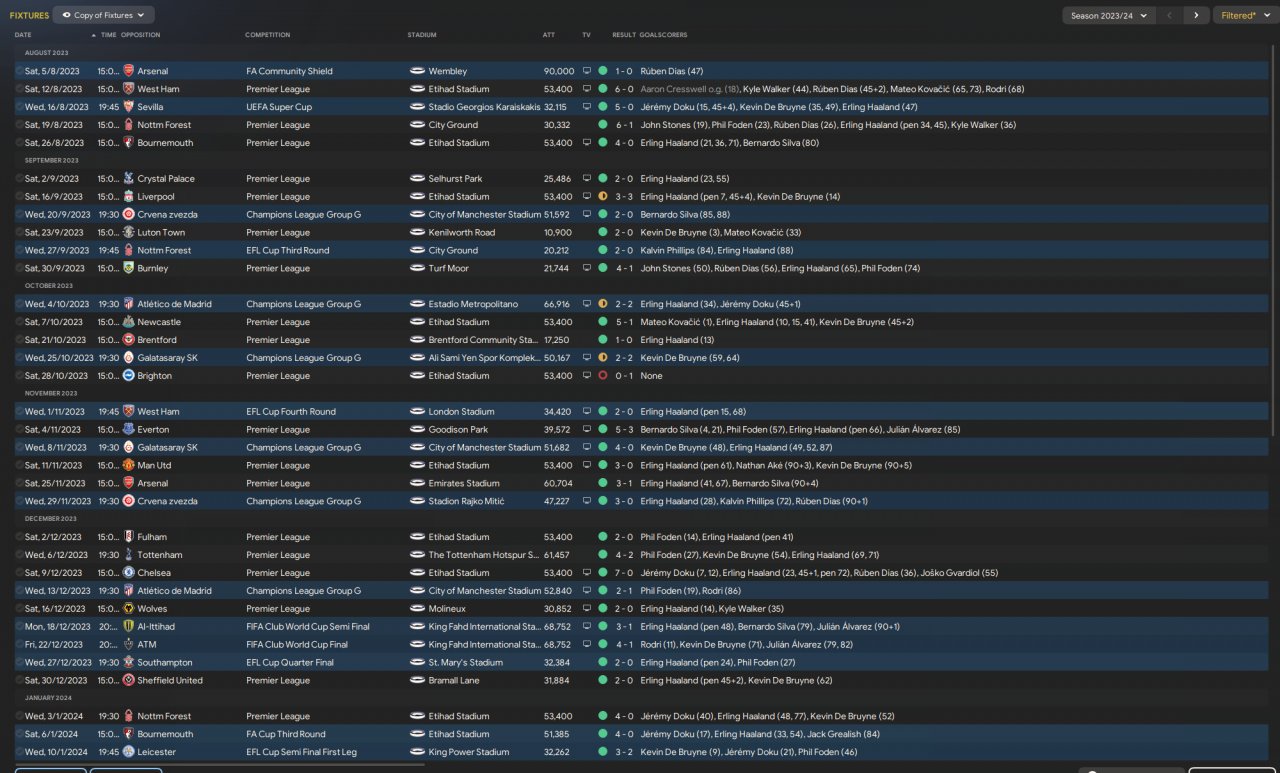Click the Brentford club badge
The height and width of the screenshot is (773, 1280).
(128, 340)
